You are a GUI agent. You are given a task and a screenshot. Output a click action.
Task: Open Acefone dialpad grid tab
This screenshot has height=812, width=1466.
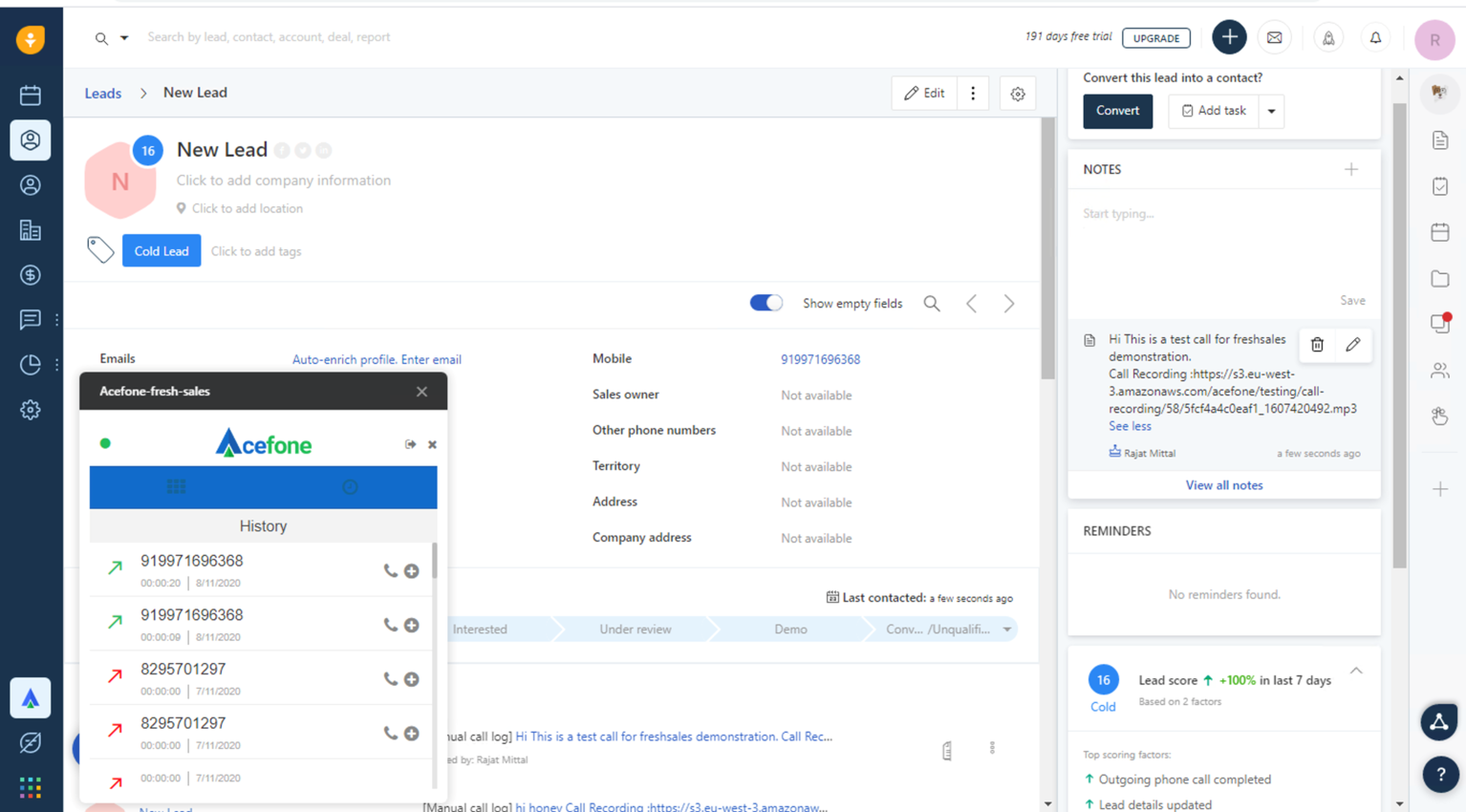point(177,487)
